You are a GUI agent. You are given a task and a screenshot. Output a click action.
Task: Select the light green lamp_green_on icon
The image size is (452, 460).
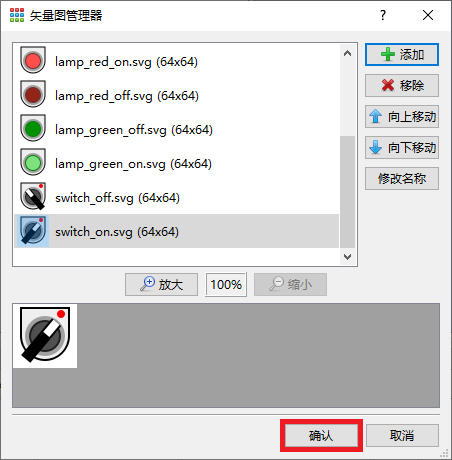[x=33, y=162]
